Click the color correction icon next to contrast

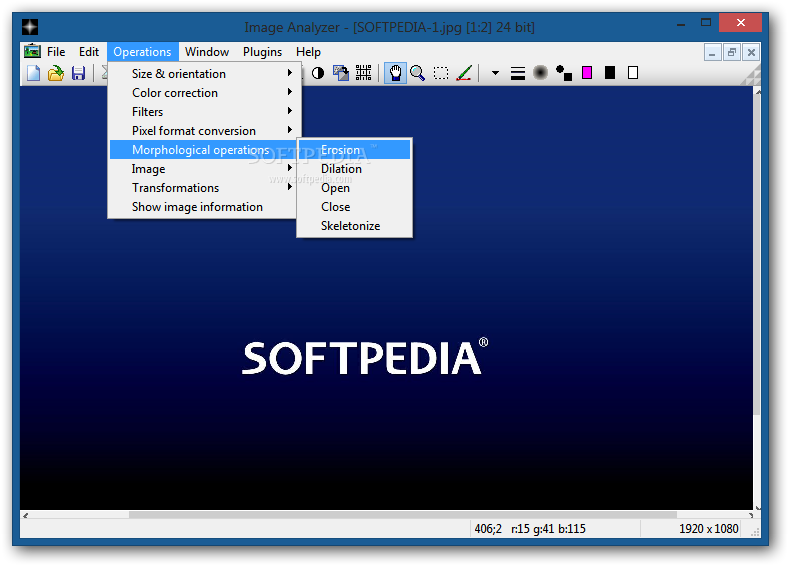341,73
